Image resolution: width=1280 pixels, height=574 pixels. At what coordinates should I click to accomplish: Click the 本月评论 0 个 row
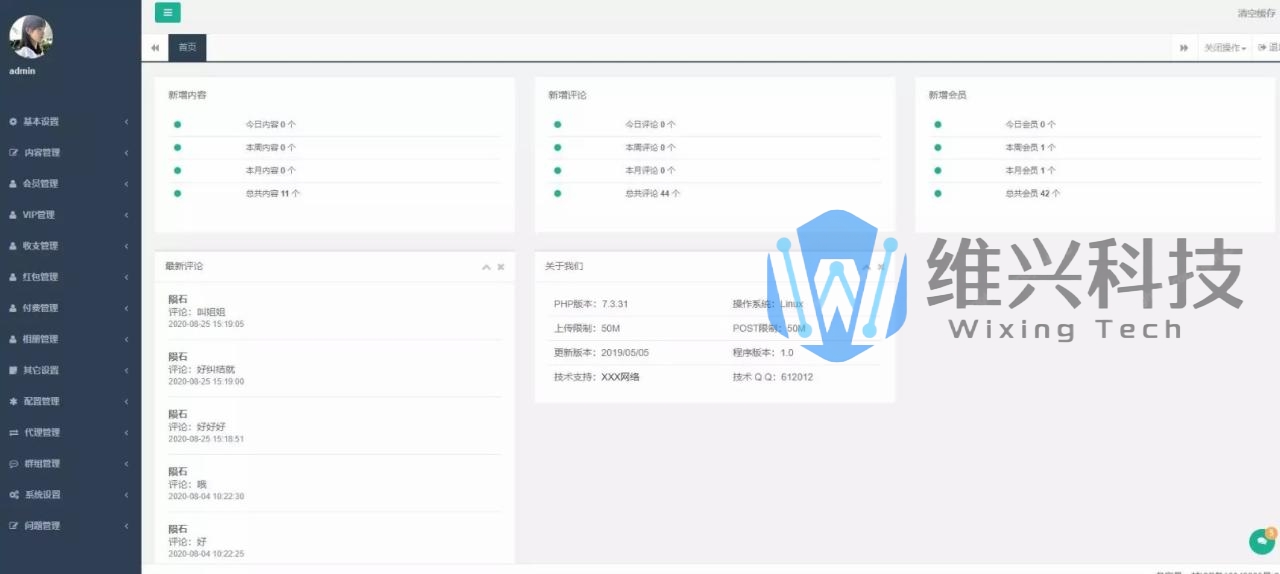[x=714, y=170]
